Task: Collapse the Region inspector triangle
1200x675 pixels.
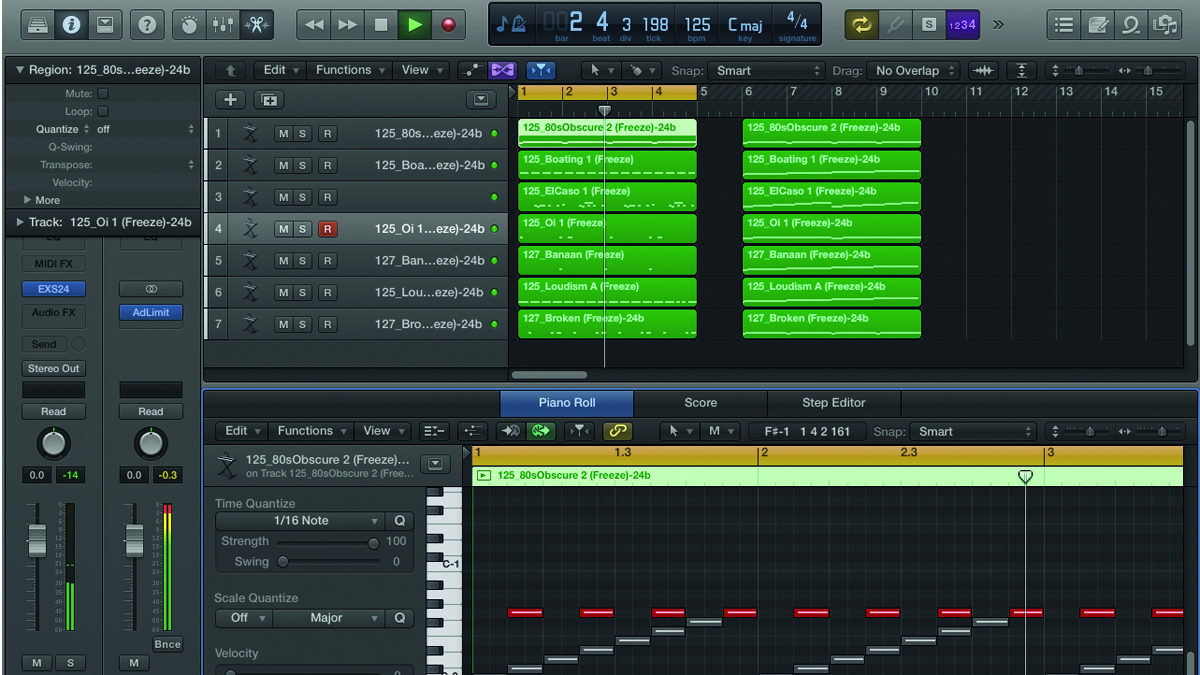Action: 20,70
